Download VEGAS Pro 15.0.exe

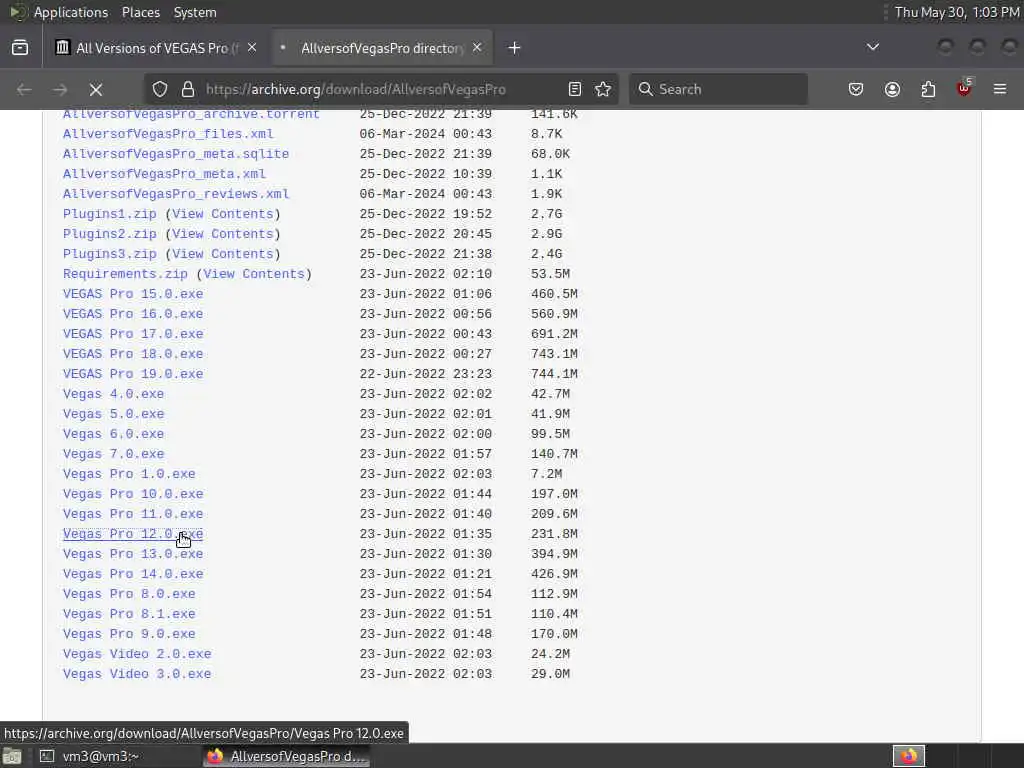(133, 294)
